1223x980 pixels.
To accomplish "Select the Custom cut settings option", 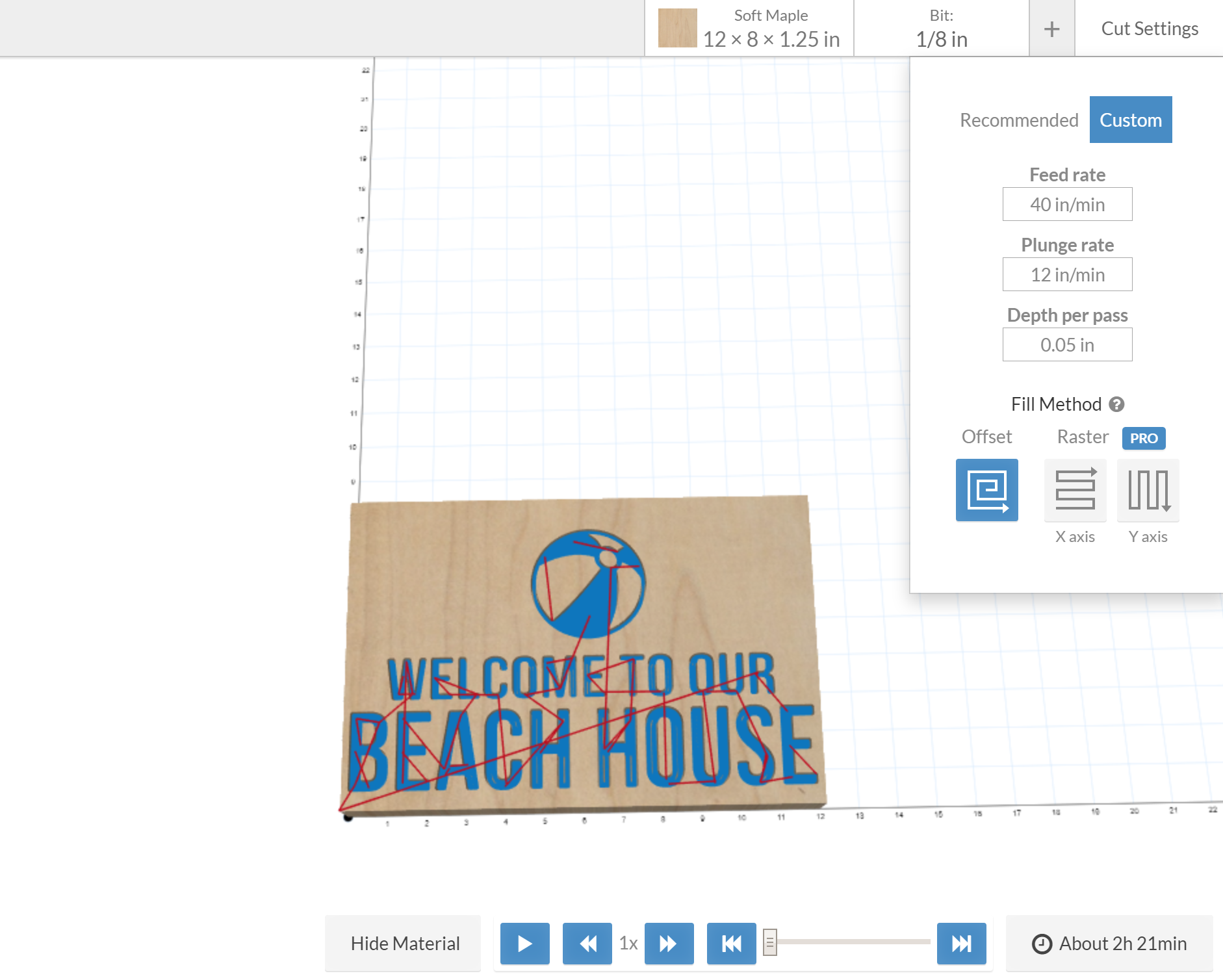I will tap(1130, 120).
